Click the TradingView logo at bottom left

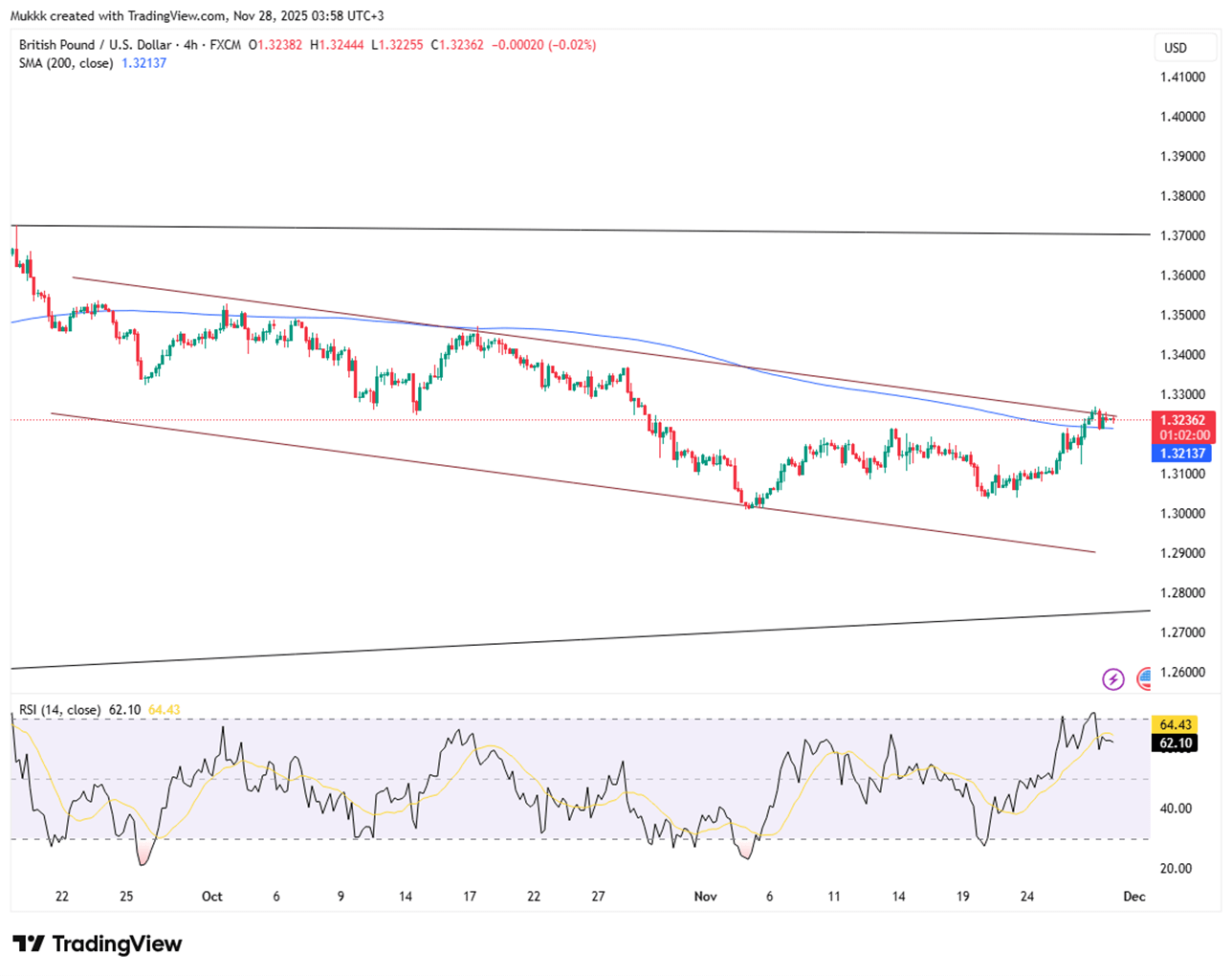[x=98, y=944]
